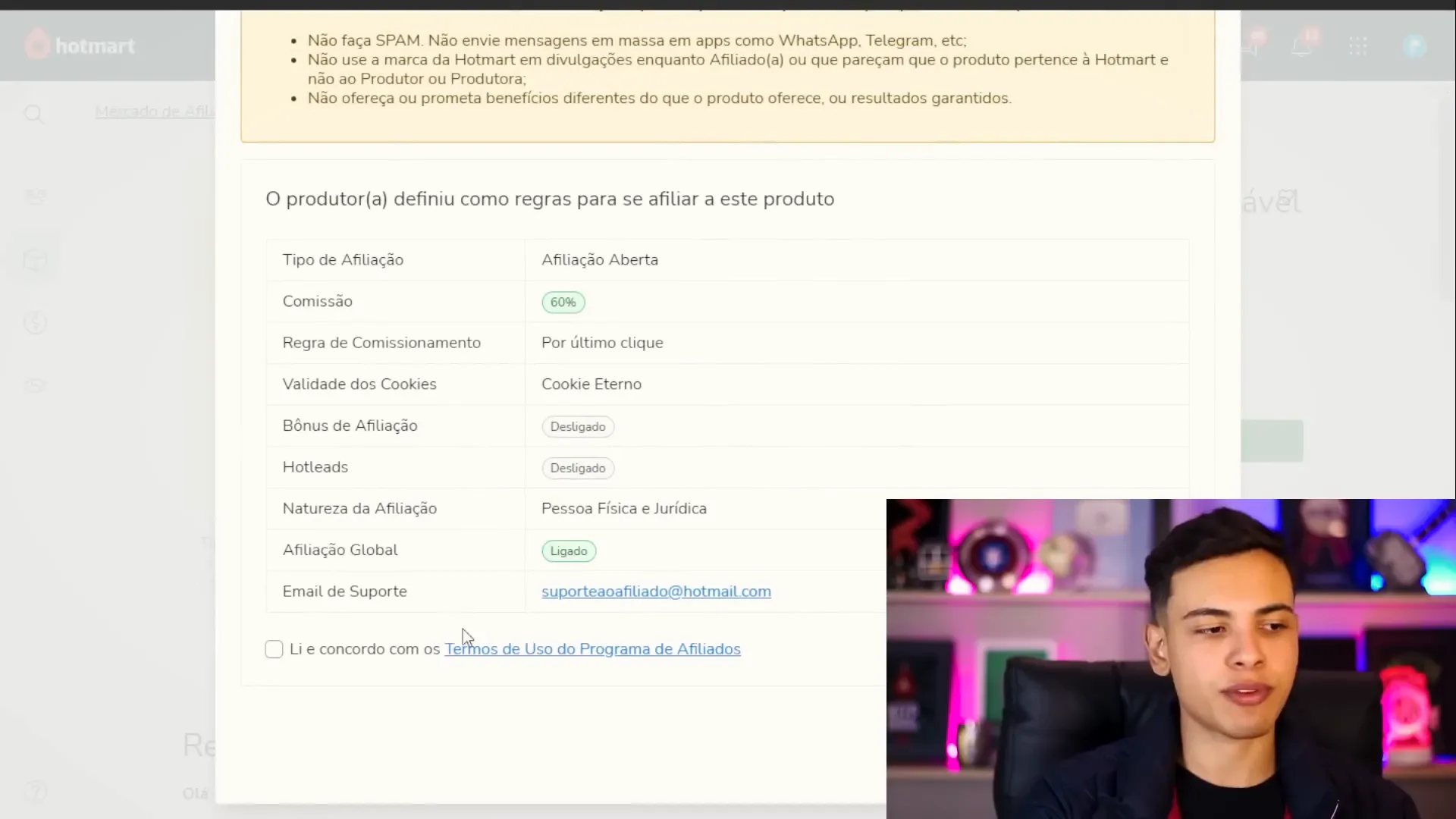Click the 'Regra de Comissionamento' label
This screenshot has height=819, width=1456.
[x=381, y=343]
